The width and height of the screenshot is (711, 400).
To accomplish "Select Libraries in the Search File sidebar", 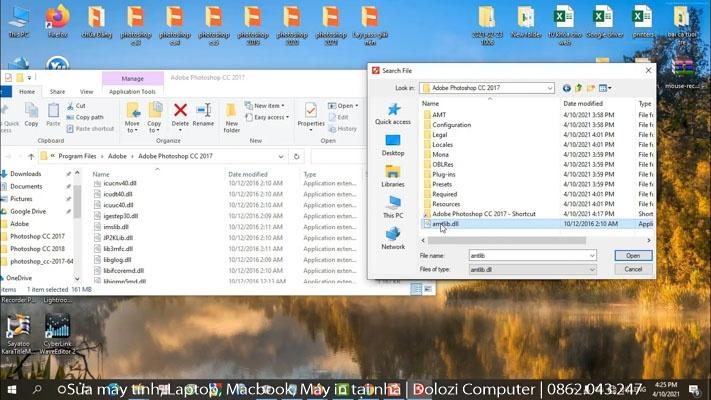I will click(393, 176).
